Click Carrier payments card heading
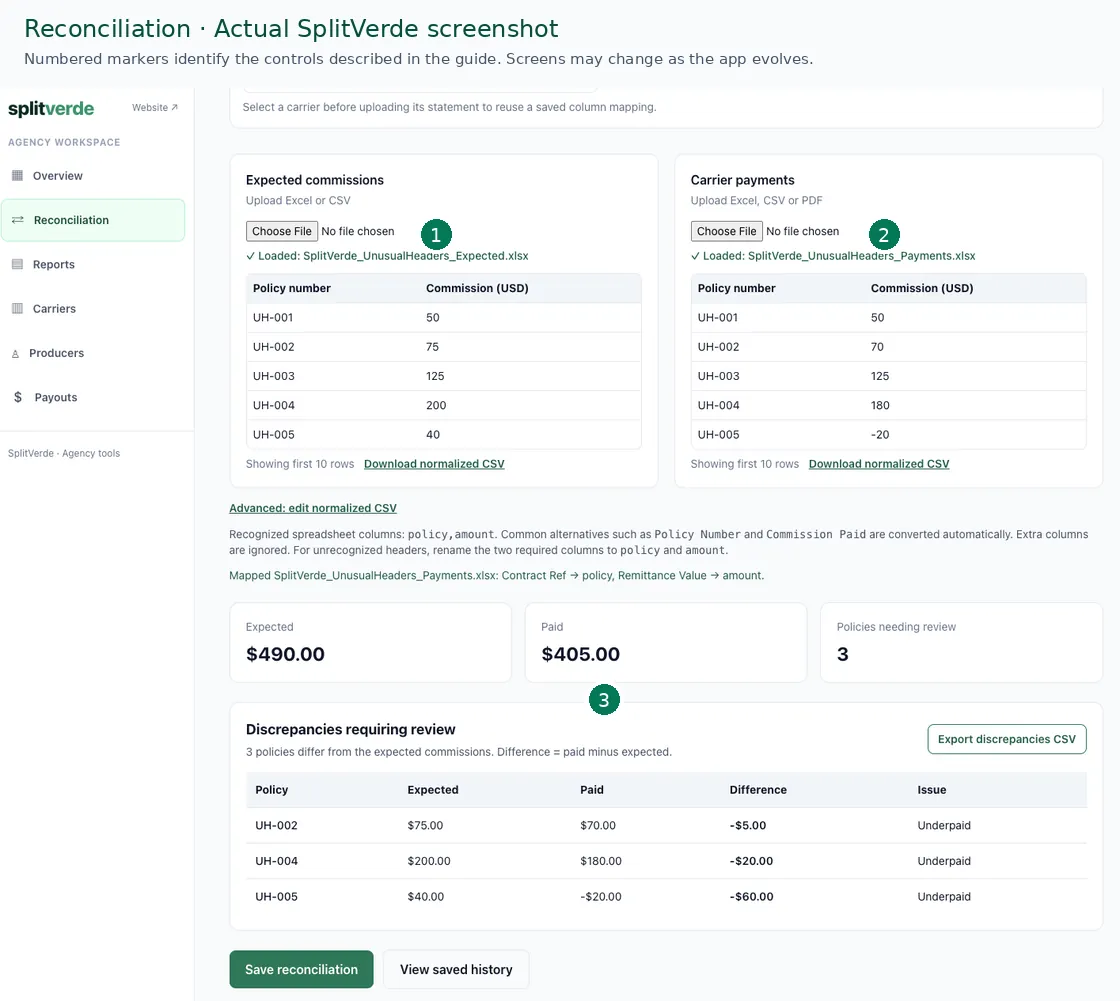Screen dimensions: 1120x1001 [742, 180]
